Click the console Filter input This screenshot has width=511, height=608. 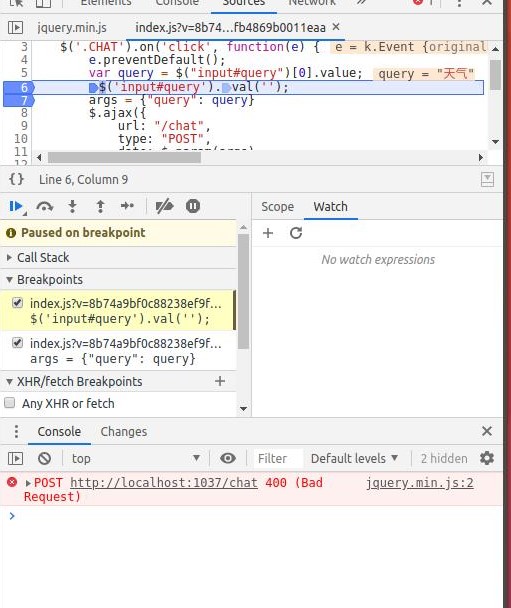pyautogui.click(x=278, y=459)
